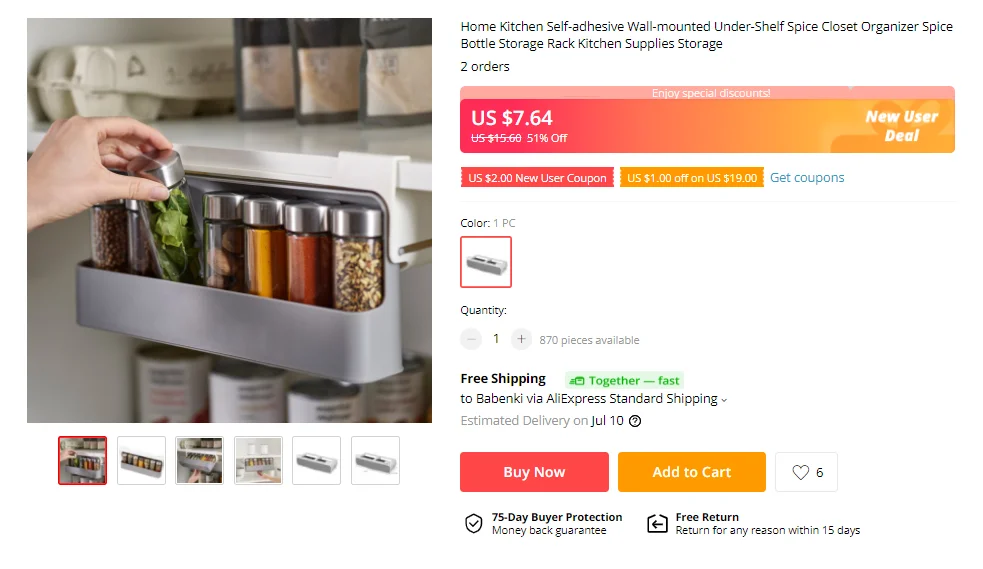Increase quantity with the plus button
This screenshot has width=983, height=569.
pos(521,339)
